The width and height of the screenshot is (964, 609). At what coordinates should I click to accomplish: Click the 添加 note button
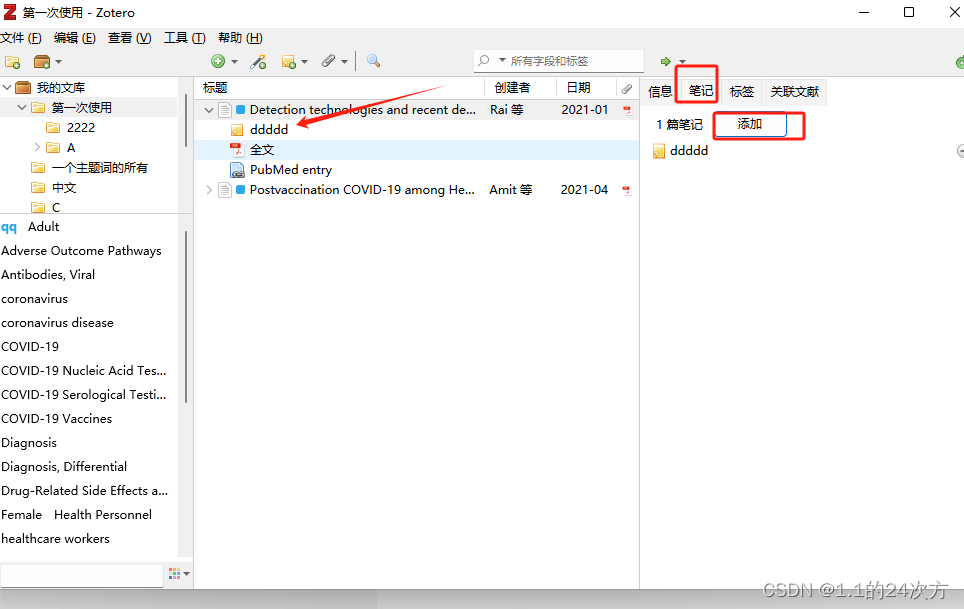click(749, 124)
